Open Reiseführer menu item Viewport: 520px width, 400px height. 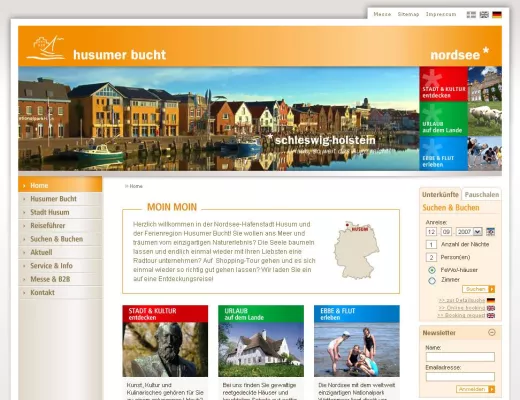60,226
